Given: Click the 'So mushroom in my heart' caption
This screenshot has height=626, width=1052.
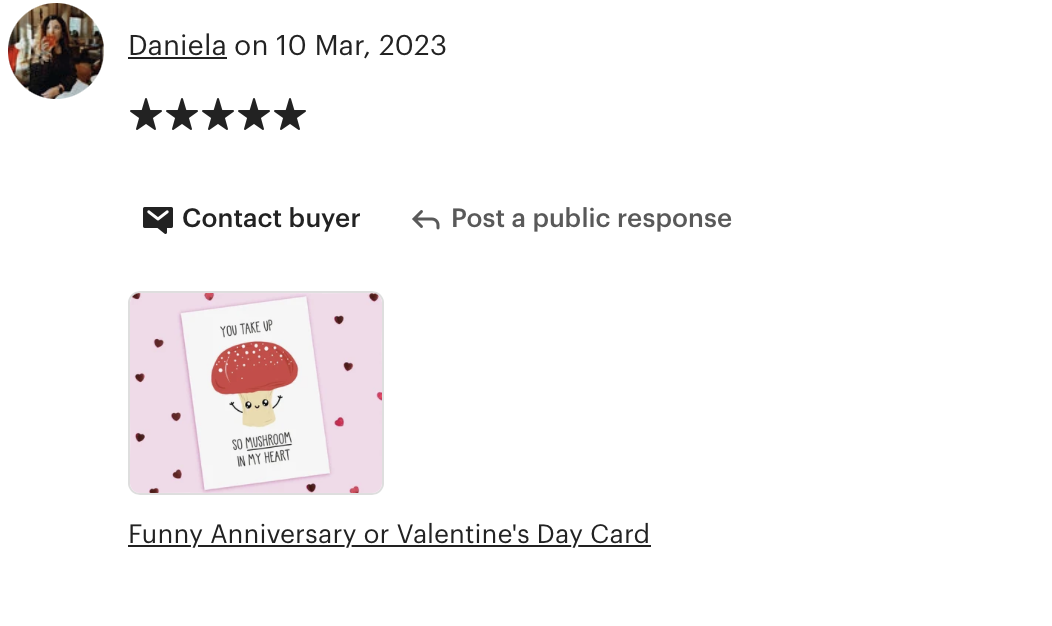Looking at the screenshot, I should pos(262,449).
